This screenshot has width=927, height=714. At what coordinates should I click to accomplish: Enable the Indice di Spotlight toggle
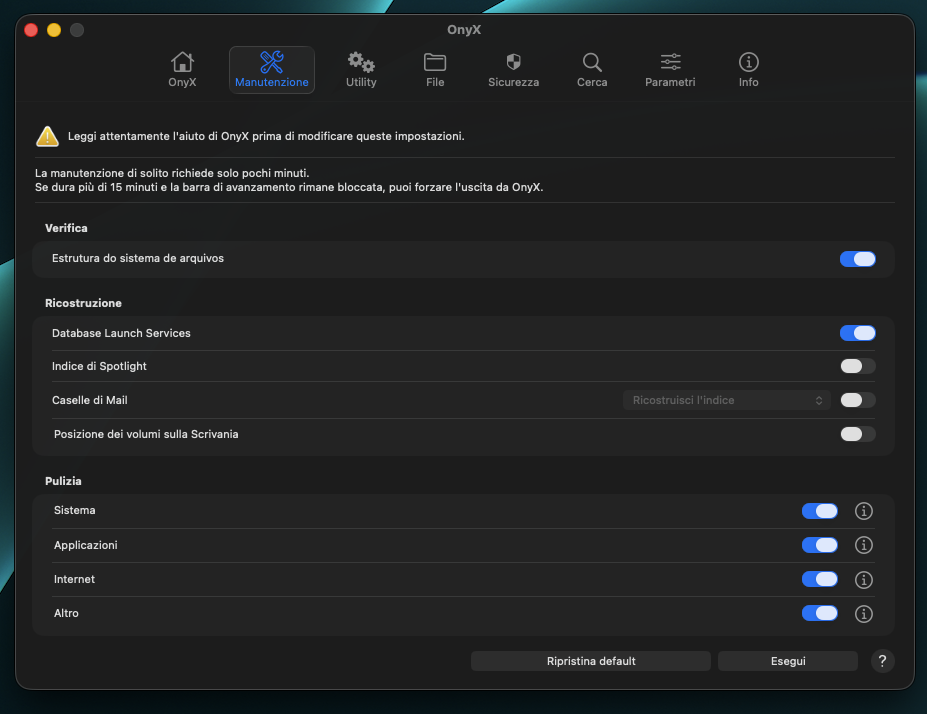point(857,366)
